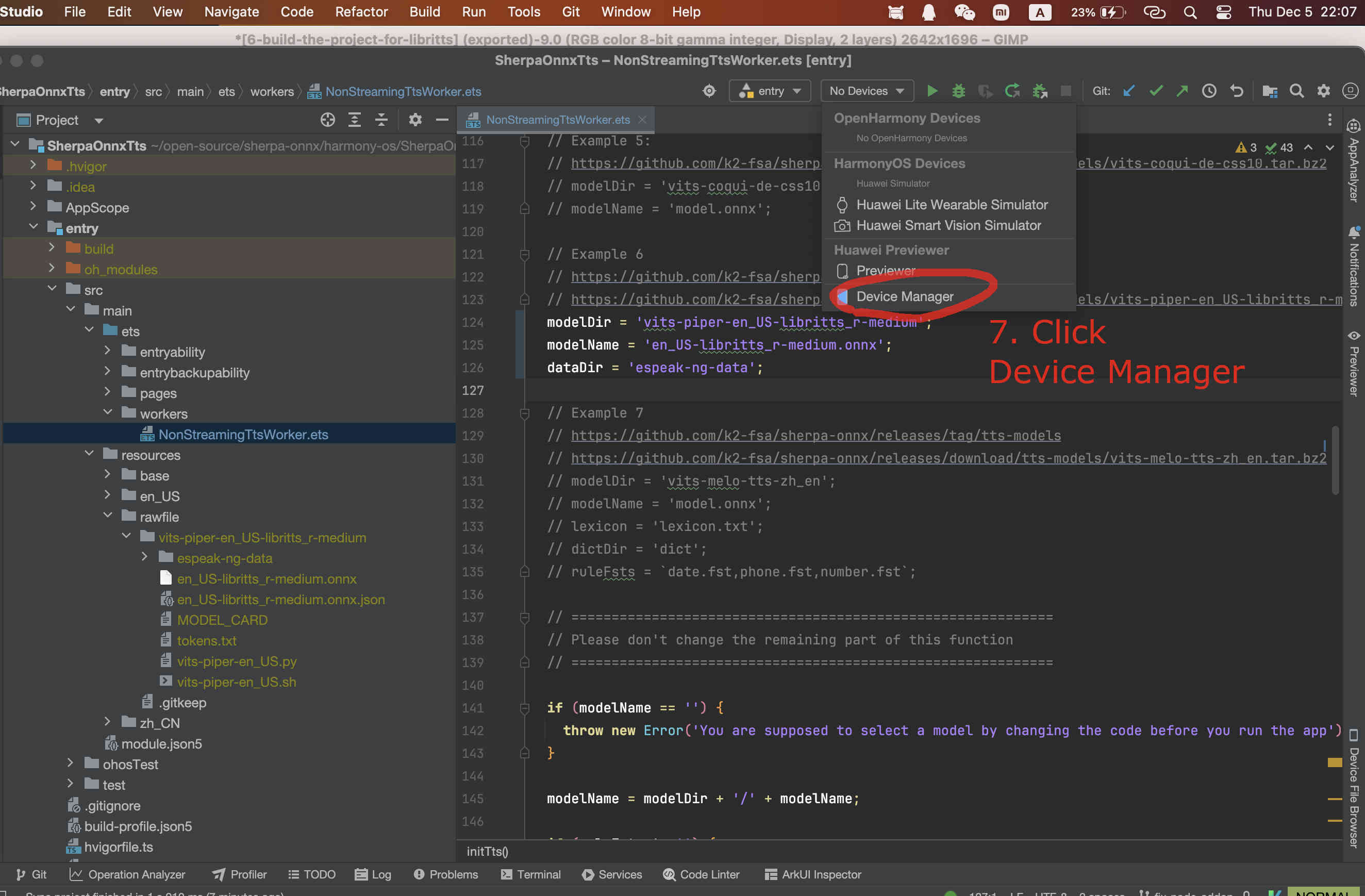This screenshot has height=896, width=1365.
Task: Fold the code block at line 141
Action: (x=524, y=708)
